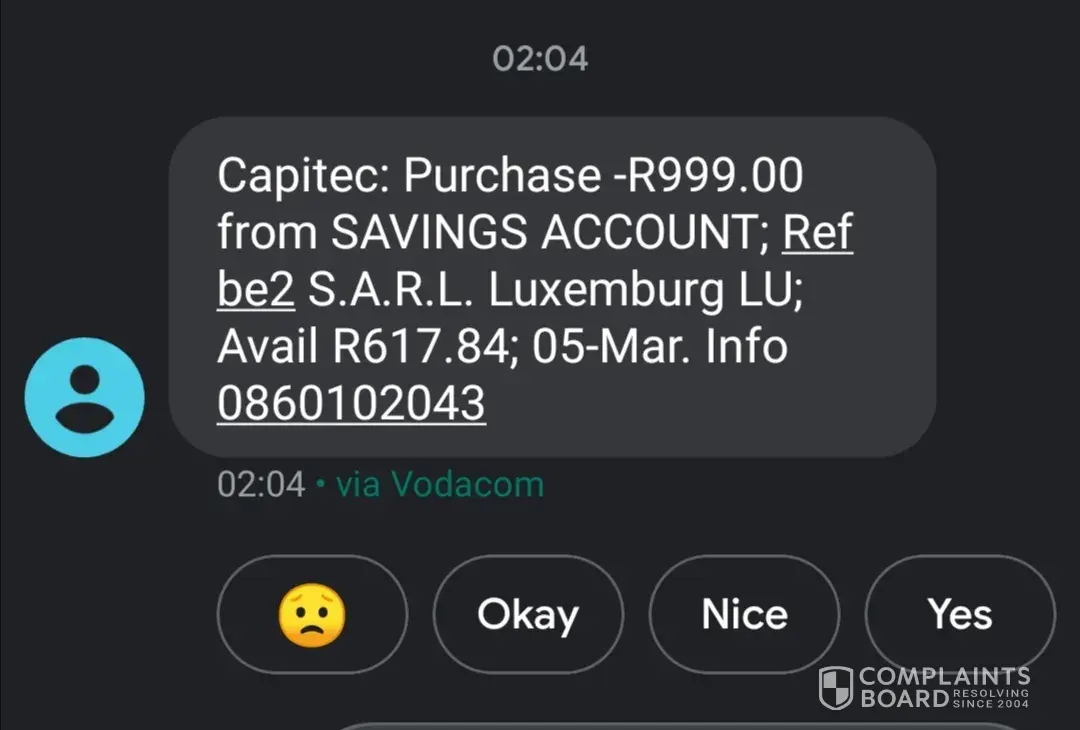Tap the 02:04 timestamp above the message
The width and height of the screenshot is (1080, 730).
(540, 59)
